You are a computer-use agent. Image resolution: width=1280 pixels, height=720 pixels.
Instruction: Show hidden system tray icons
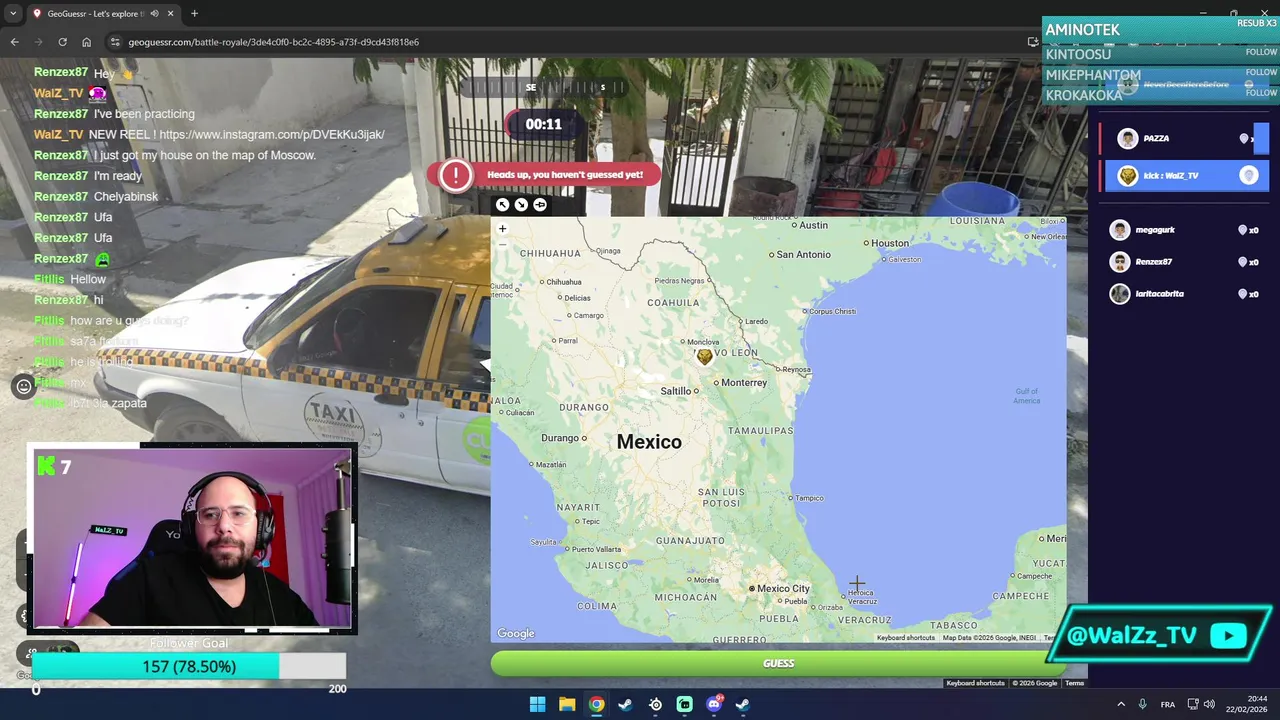[x=1120, y=704]
